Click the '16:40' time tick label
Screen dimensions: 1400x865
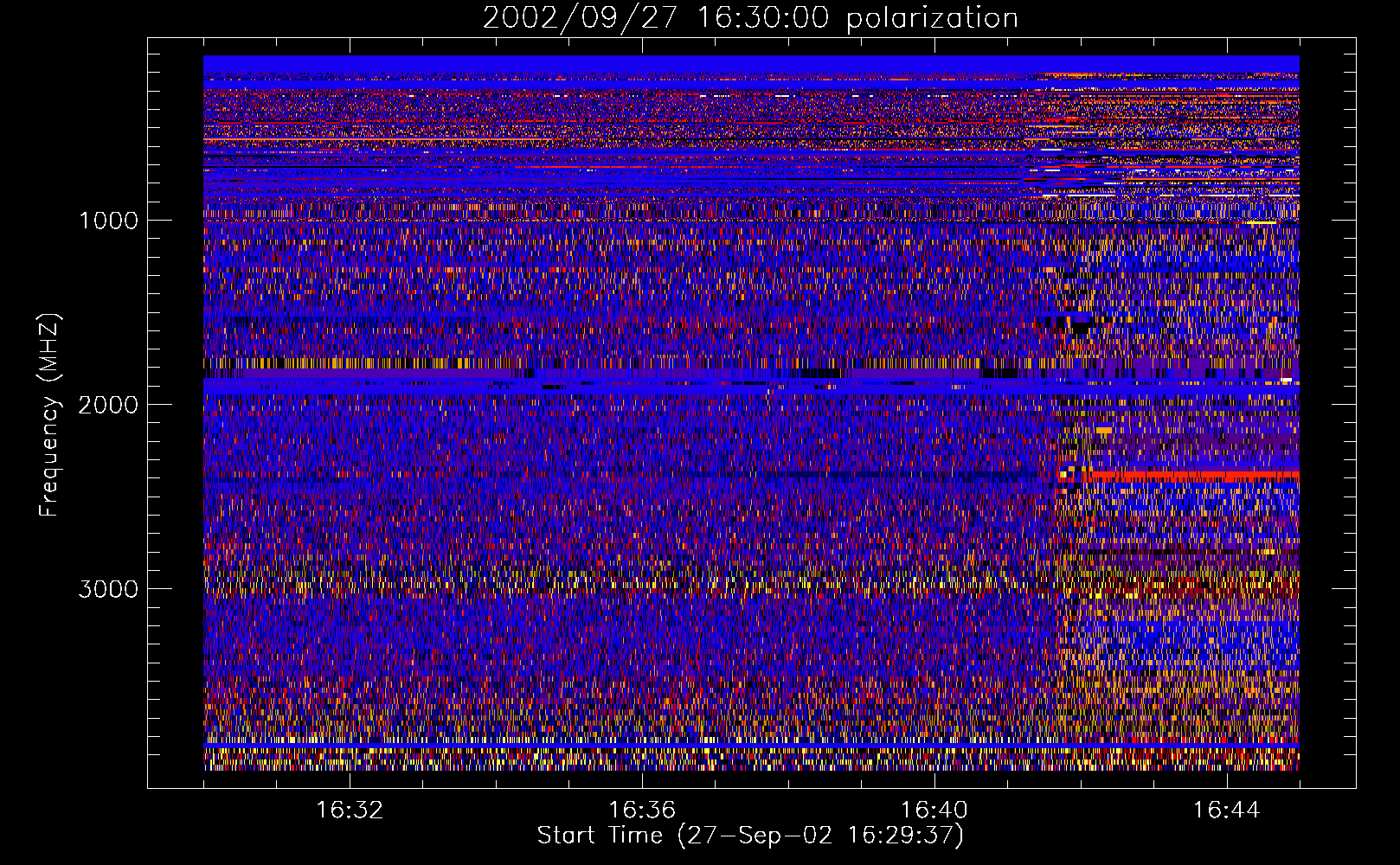(934, 811)
